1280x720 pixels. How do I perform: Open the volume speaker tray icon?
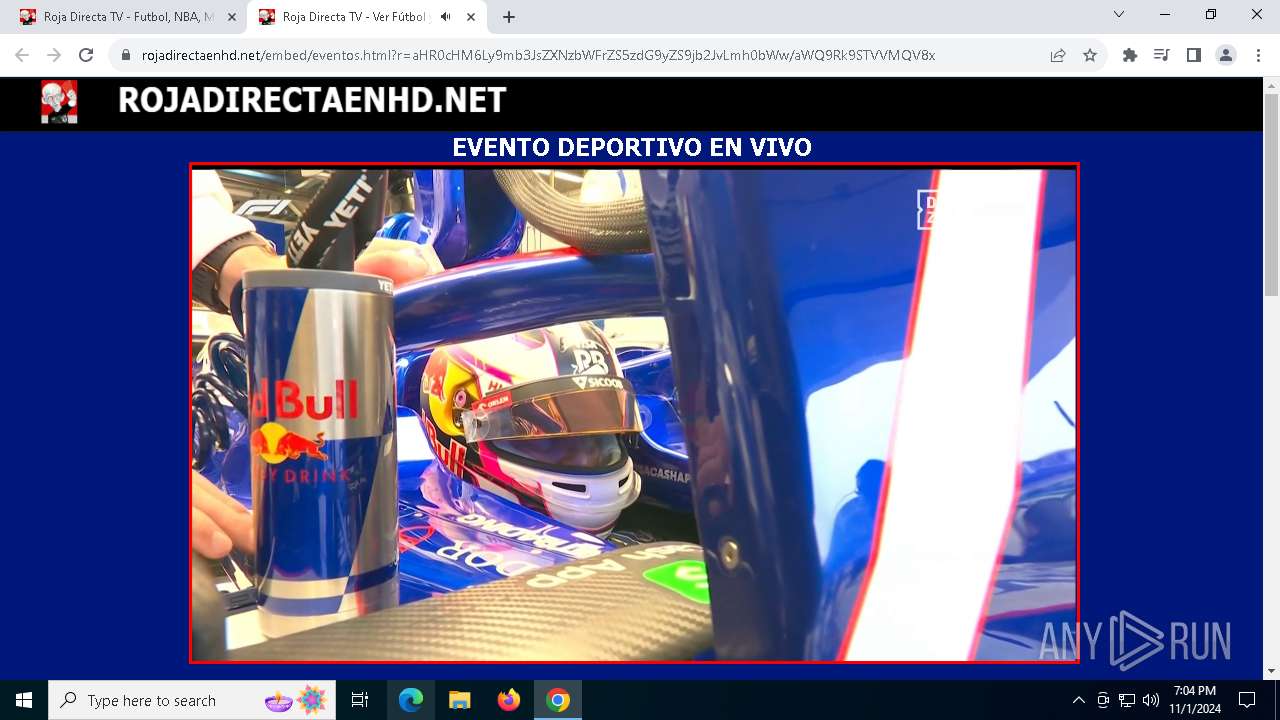tap(1151, 700)
